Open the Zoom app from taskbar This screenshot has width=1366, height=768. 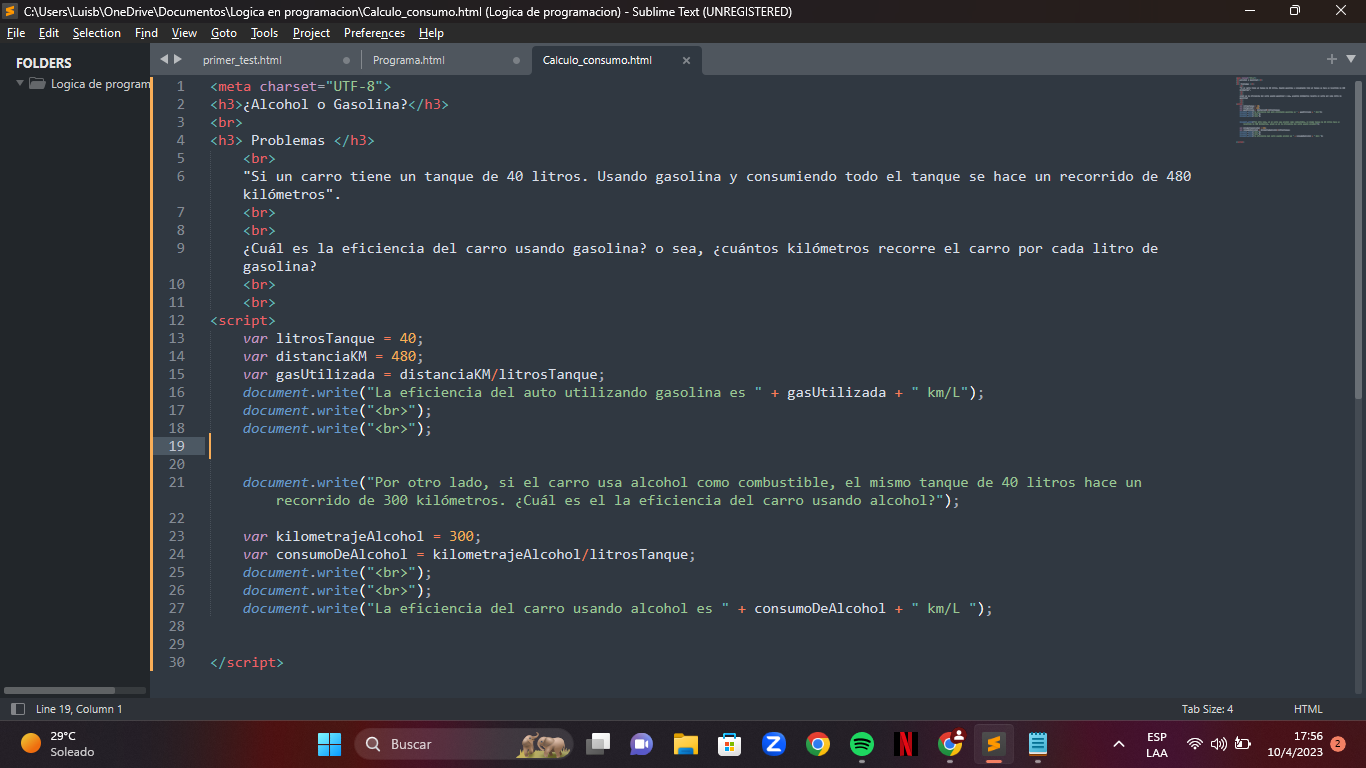(773, 744)
